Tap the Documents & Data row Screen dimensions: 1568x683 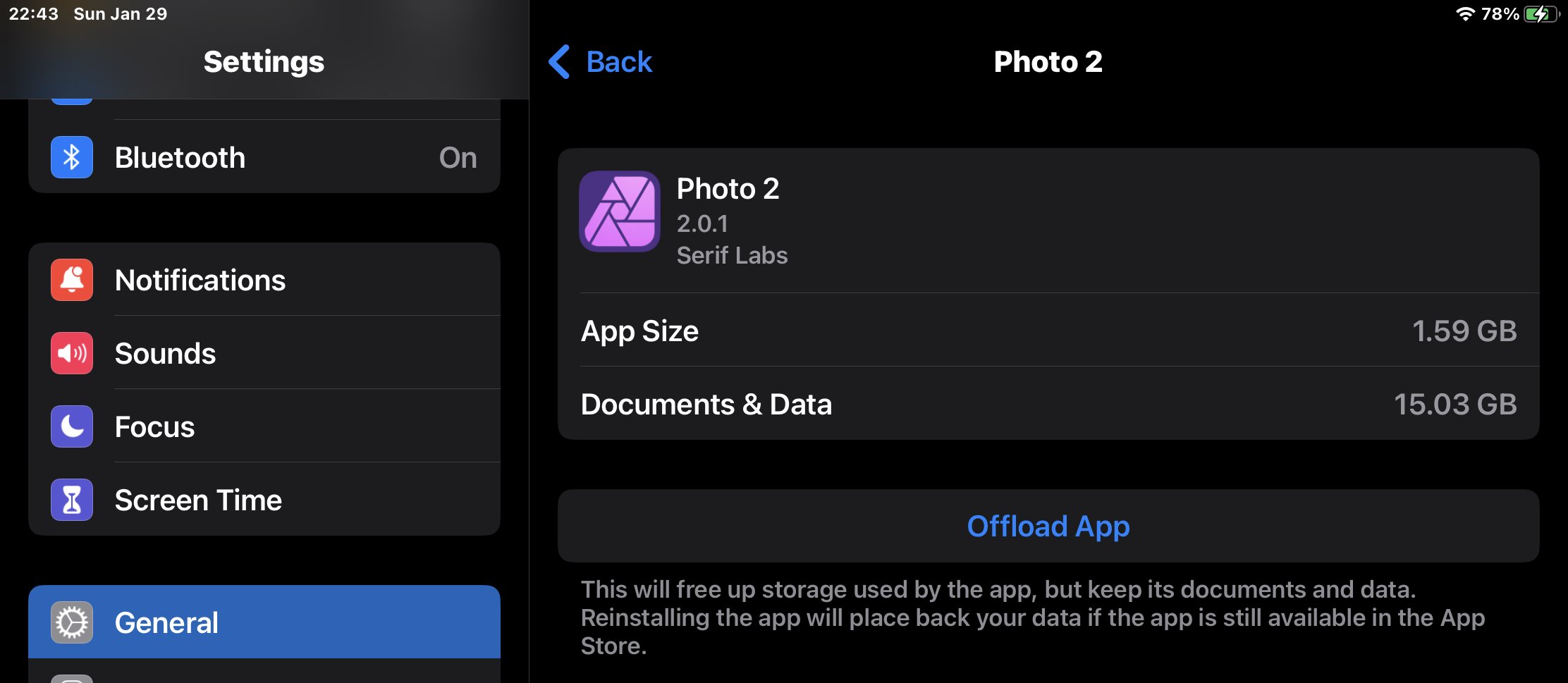(x=1048, y=404)
